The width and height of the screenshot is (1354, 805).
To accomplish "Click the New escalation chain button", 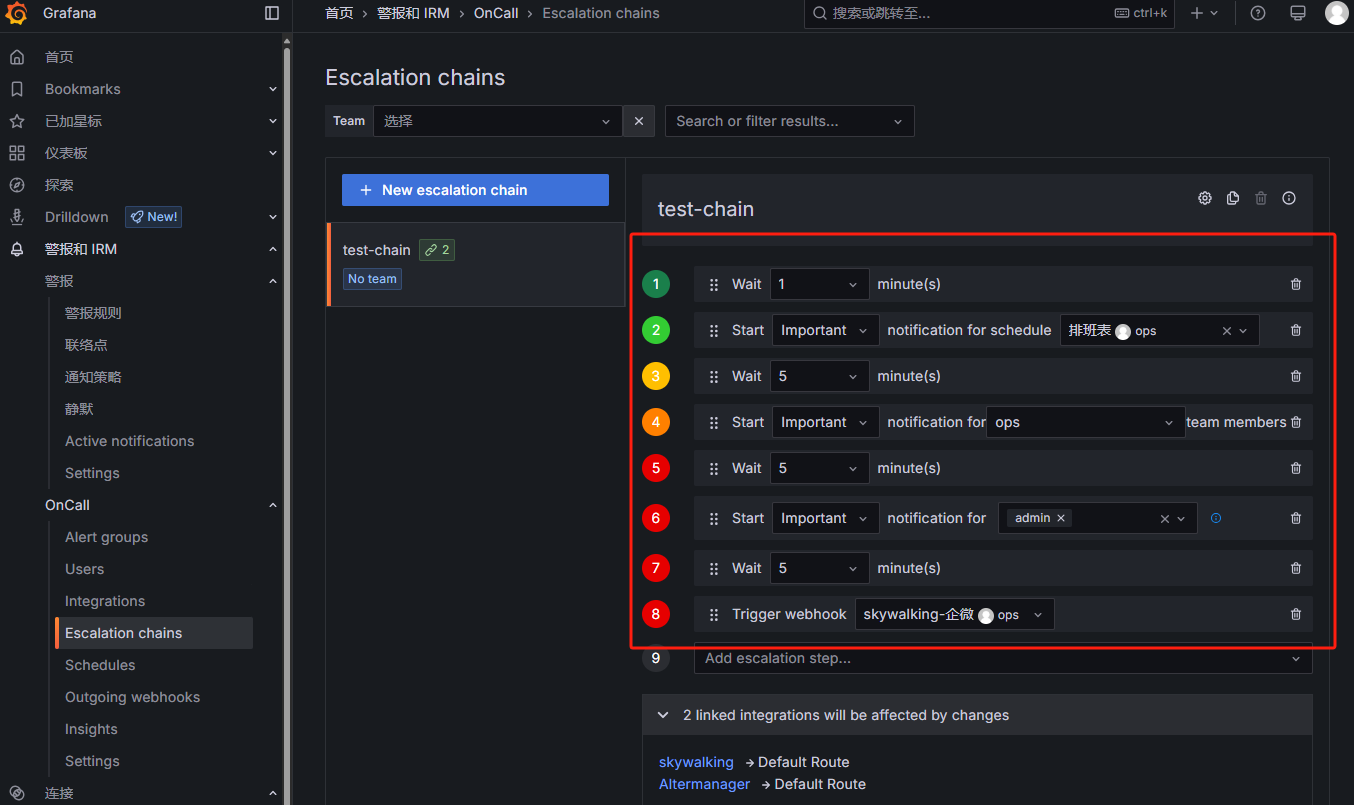I will click(475, 190).
